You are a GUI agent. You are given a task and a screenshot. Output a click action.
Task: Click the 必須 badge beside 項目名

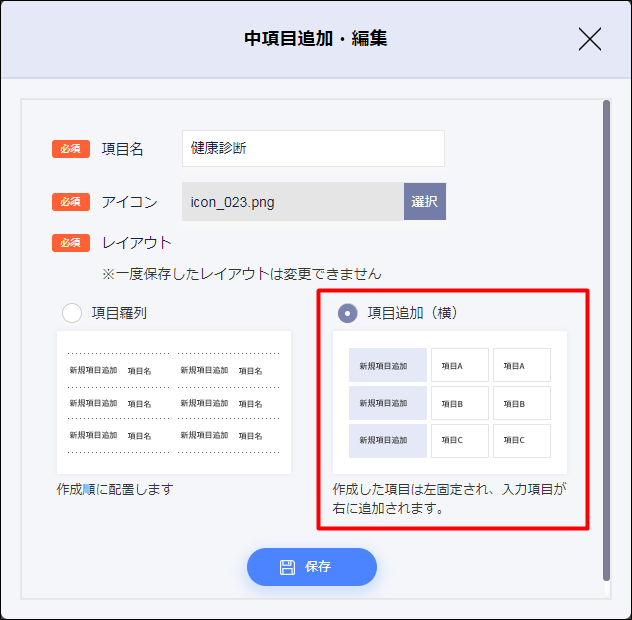[x=71, y=149]
